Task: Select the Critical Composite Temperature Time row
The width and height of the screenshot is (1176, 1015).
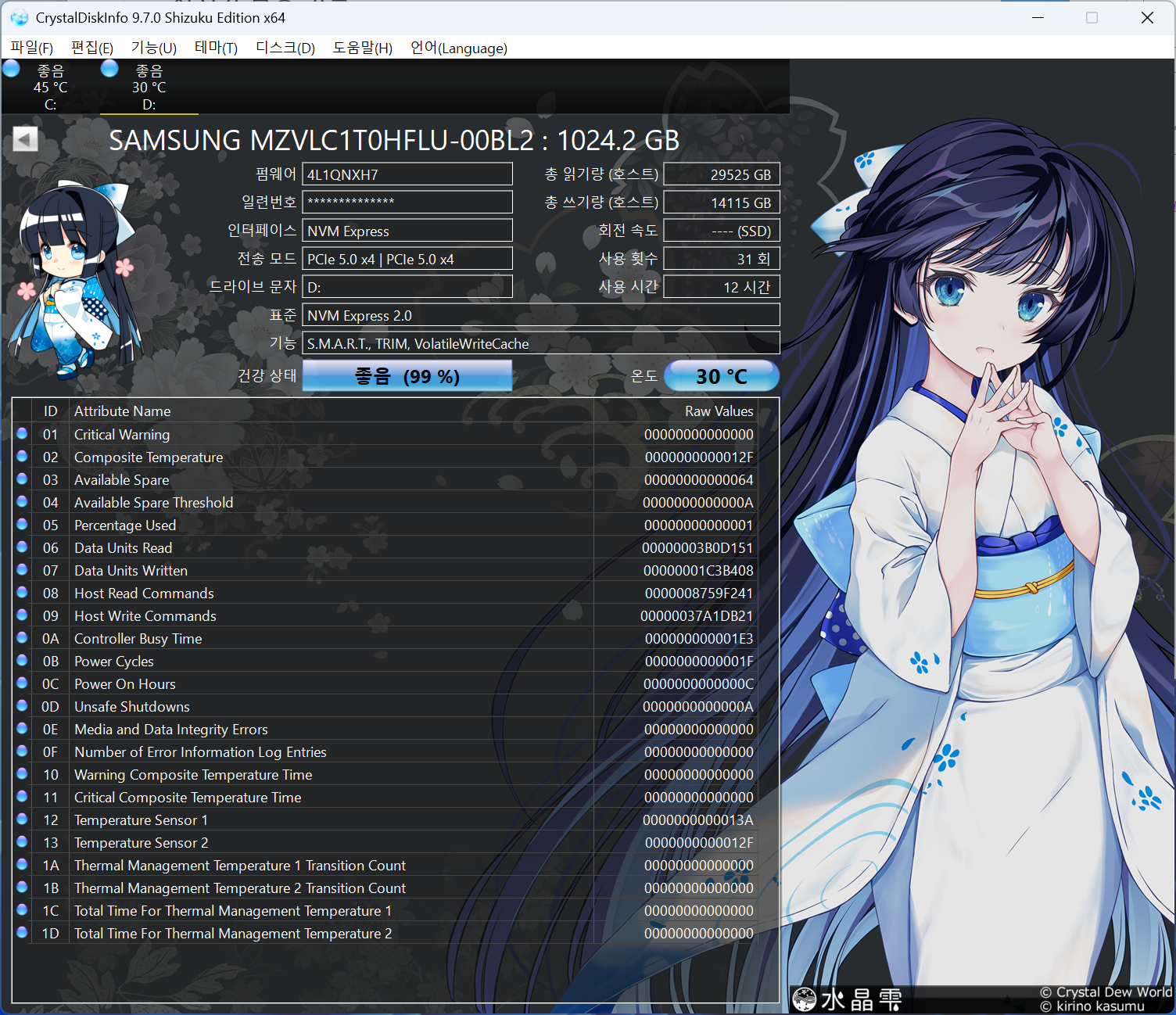Action: [385, 797]
